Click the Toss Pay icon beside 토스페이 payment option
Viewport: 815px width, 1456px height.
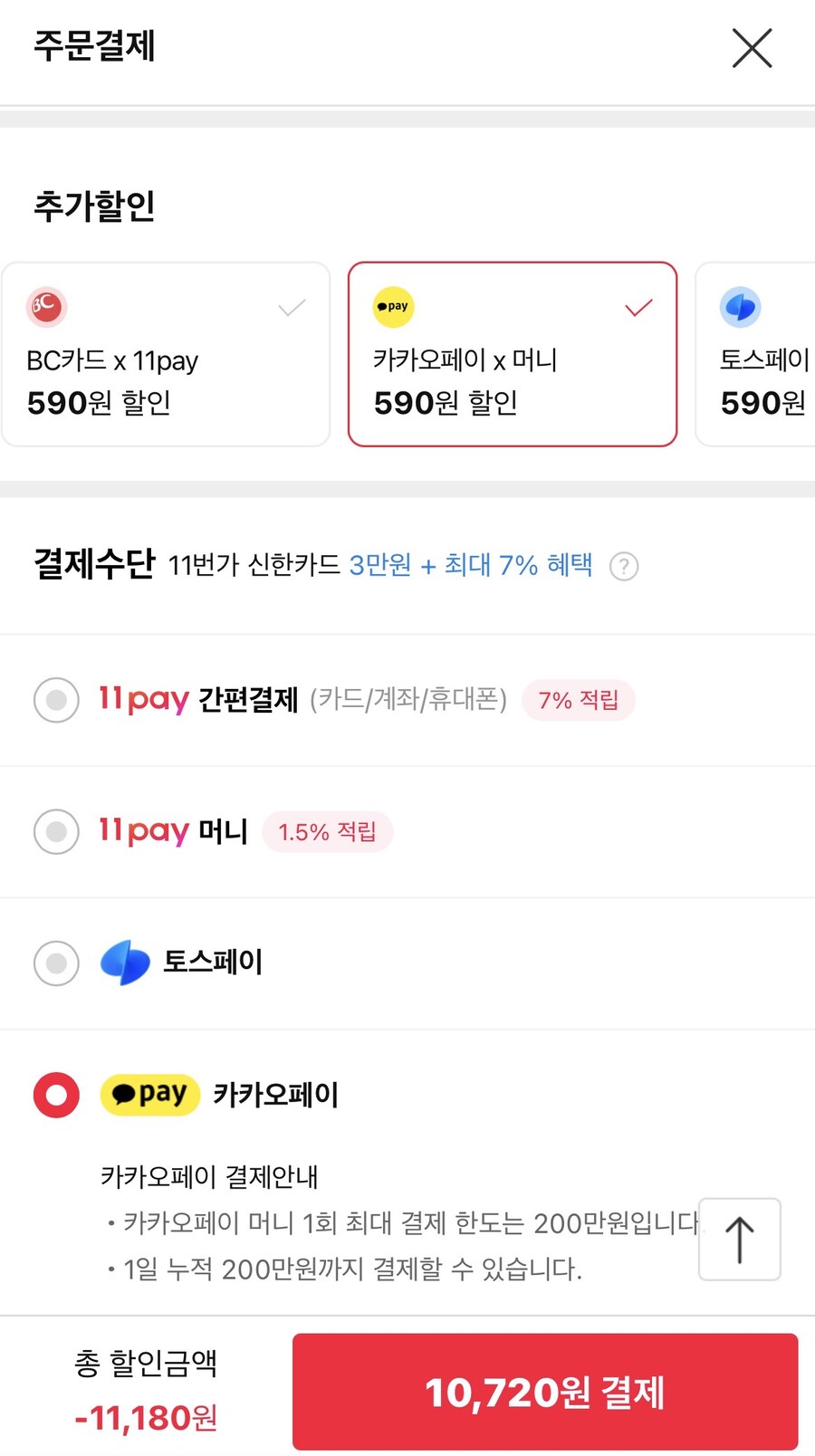127,963
